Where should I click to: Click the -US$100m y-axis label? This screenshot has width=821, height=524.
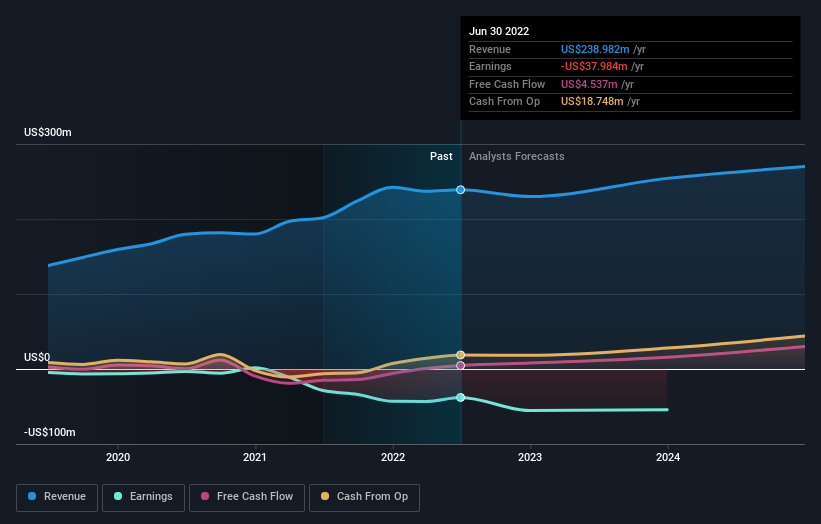pyautogui.click(x=50, y=432)
